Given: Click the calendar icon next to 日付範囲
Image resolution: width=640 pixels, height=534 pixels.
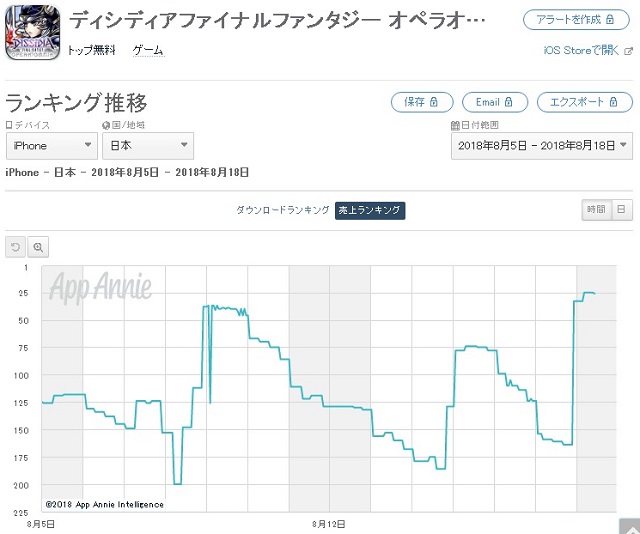Looking at the screenshot, I should click(456, 125).
